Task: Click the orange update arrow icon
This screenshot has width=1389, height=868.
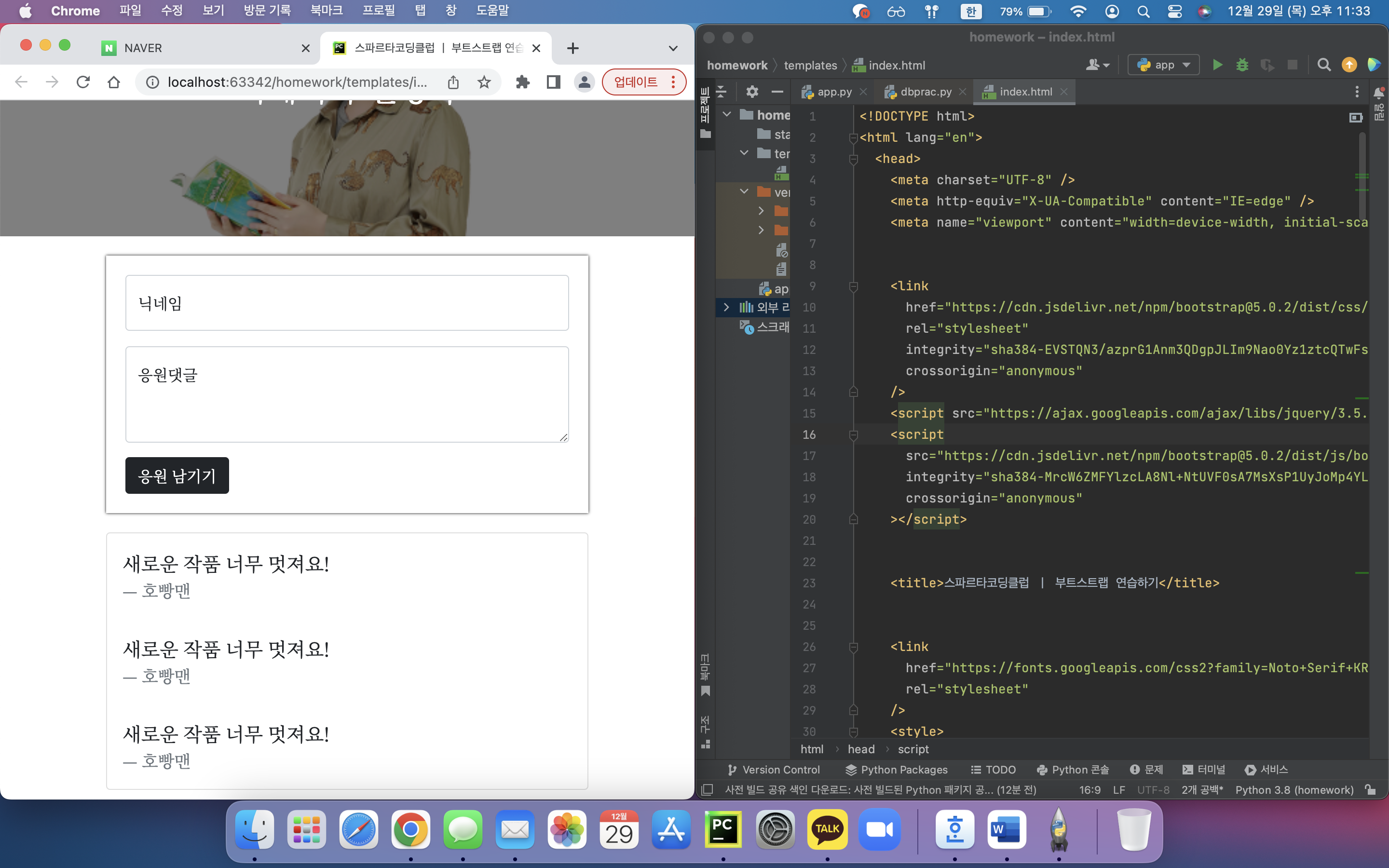Action: tap(1349, 65)
